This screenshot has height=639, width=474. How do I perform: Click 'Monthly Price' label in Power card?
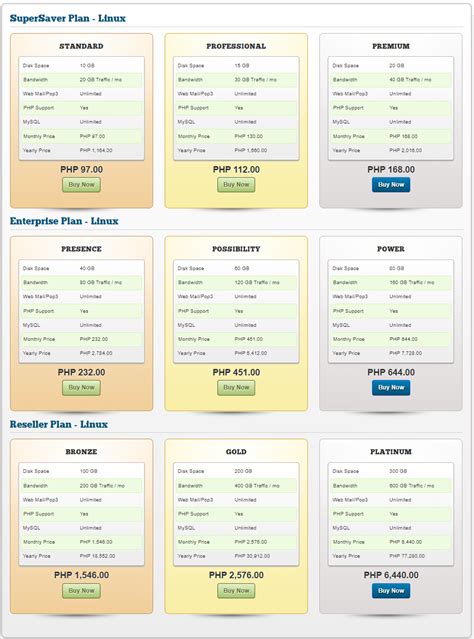(348, 339)
